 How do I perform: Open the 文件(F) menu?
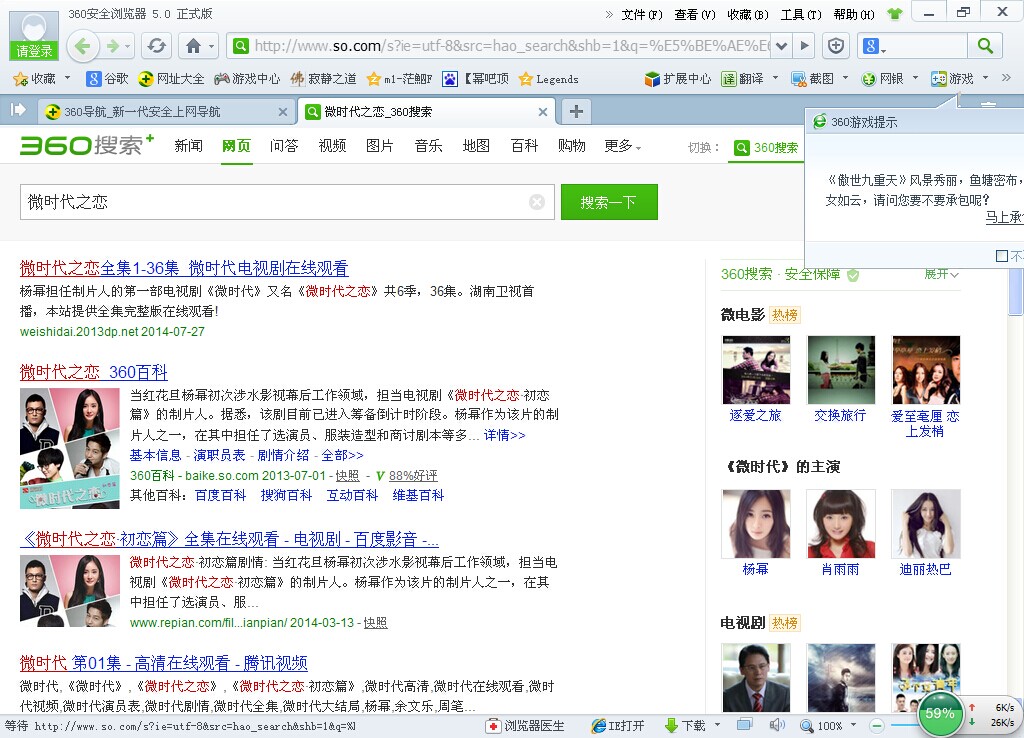tap(642, 14)
